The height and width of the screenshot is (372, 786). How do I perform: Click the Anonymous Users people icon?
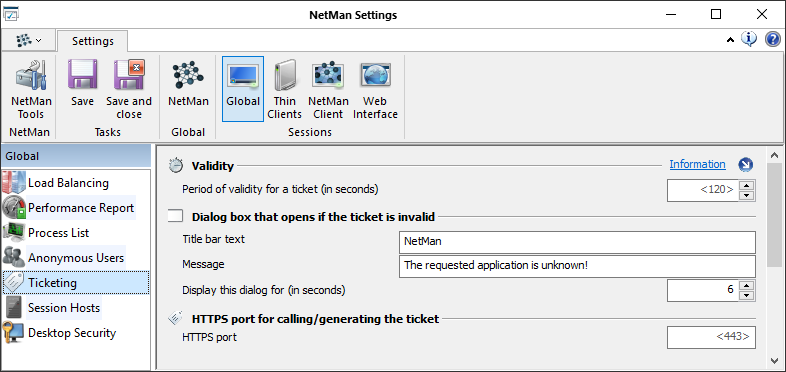[x=14, y=258]
